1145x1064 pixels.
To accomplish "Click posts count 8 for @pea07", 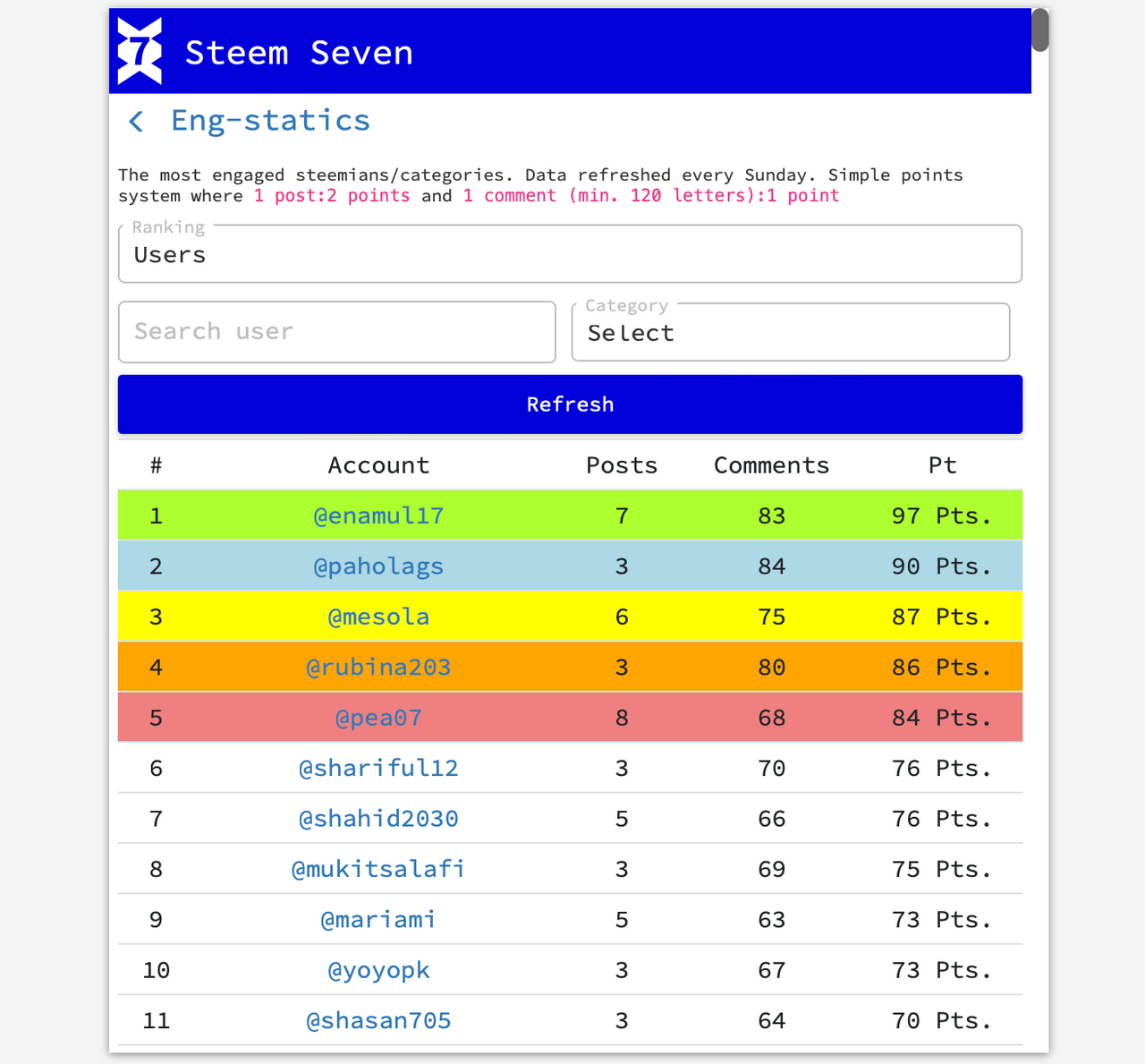I will tap(622, 718).
